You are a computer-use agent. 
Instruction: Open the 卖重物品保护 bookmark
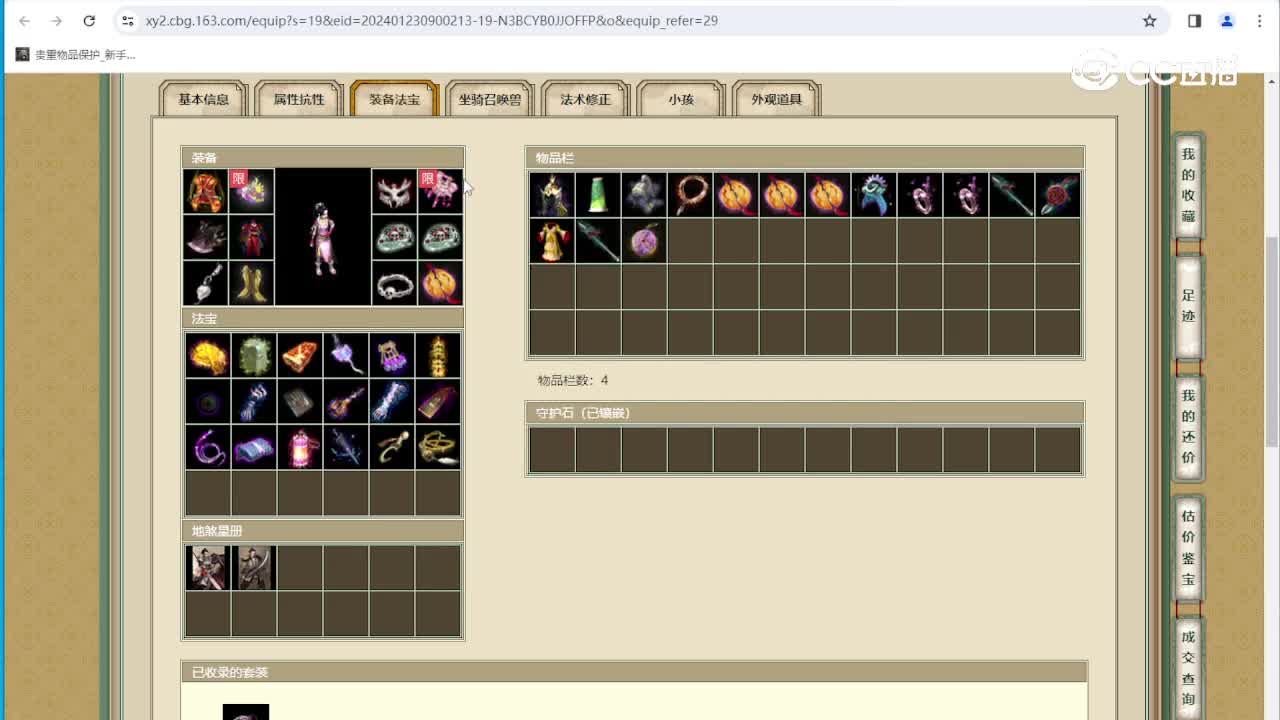click(75, 55)
